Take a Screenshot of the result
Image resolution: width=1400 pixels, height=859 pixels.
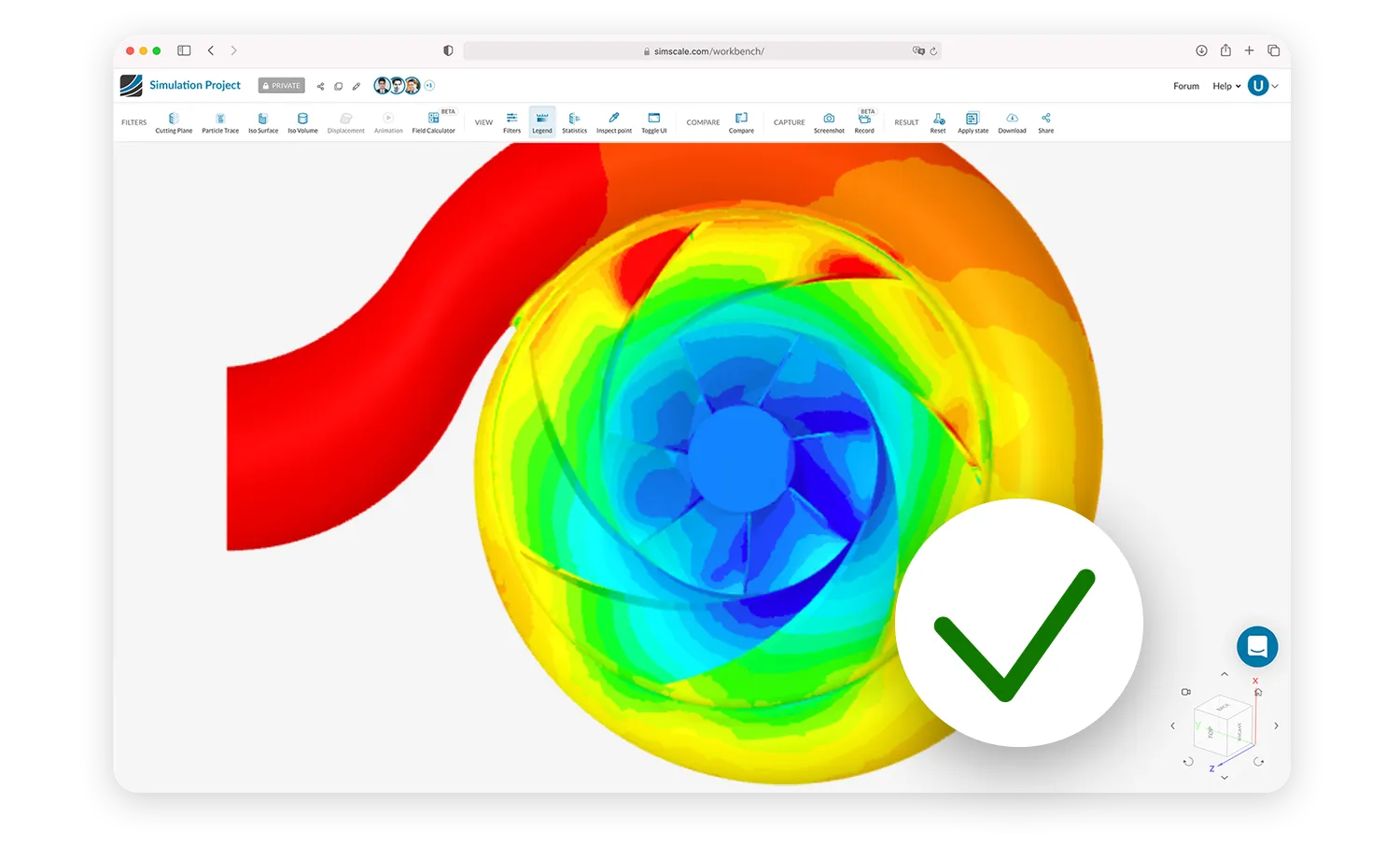(x=829, y=122)
